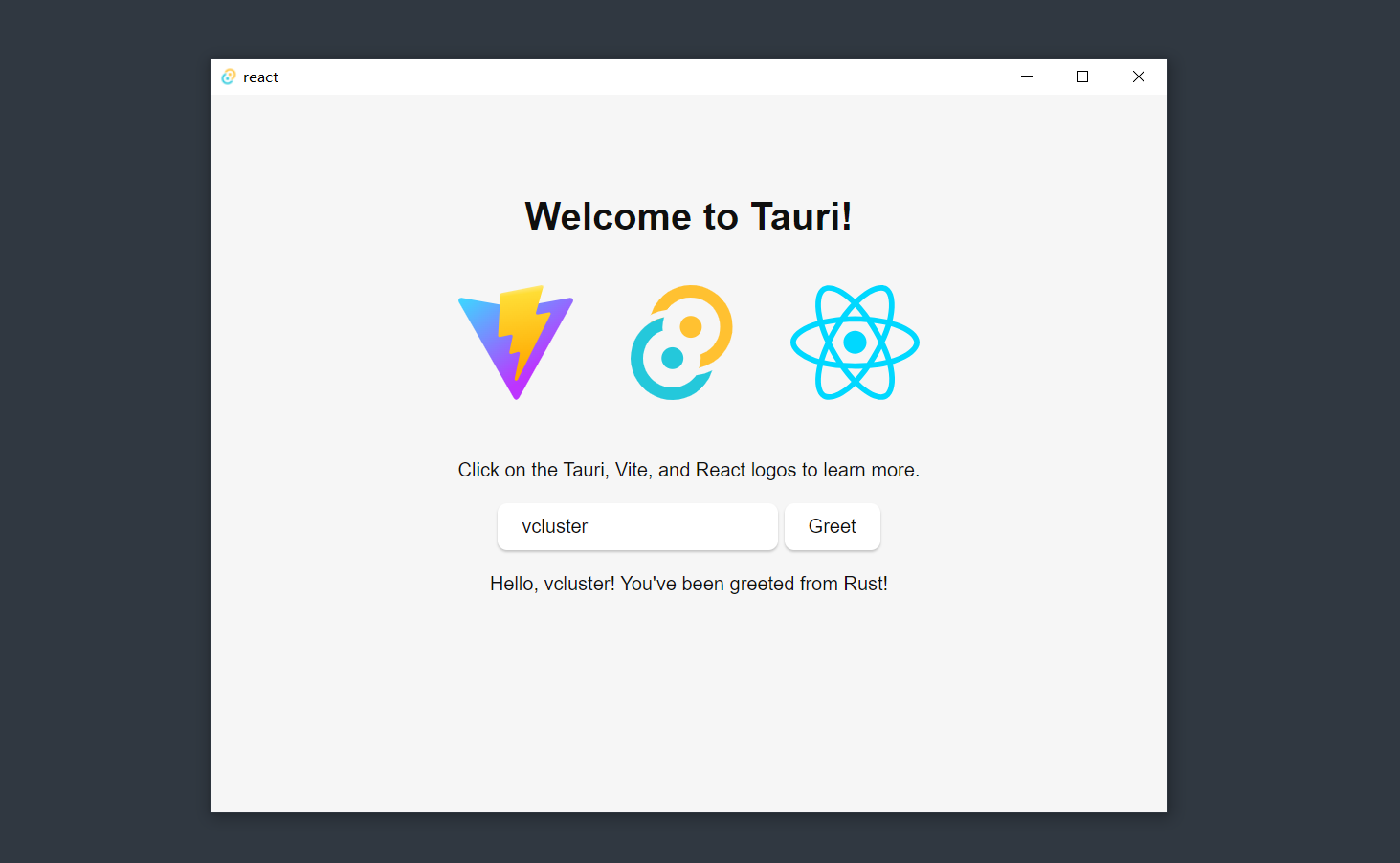The width and height of the screenshot is (1400, 863).
Task: Click the minimize window control
Action: point(1026,77)
